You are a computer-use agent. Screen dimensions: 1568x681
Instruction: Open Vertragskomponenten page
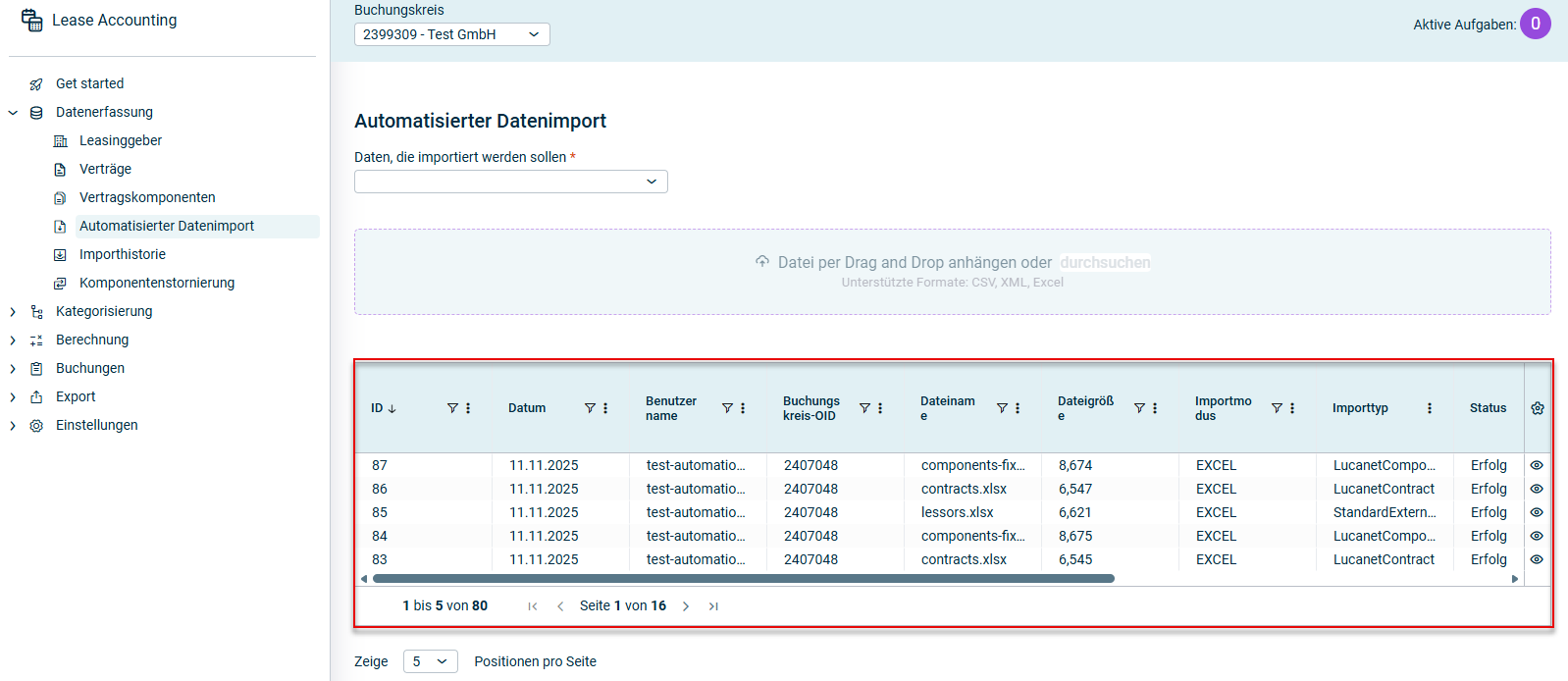coord(147,197)
